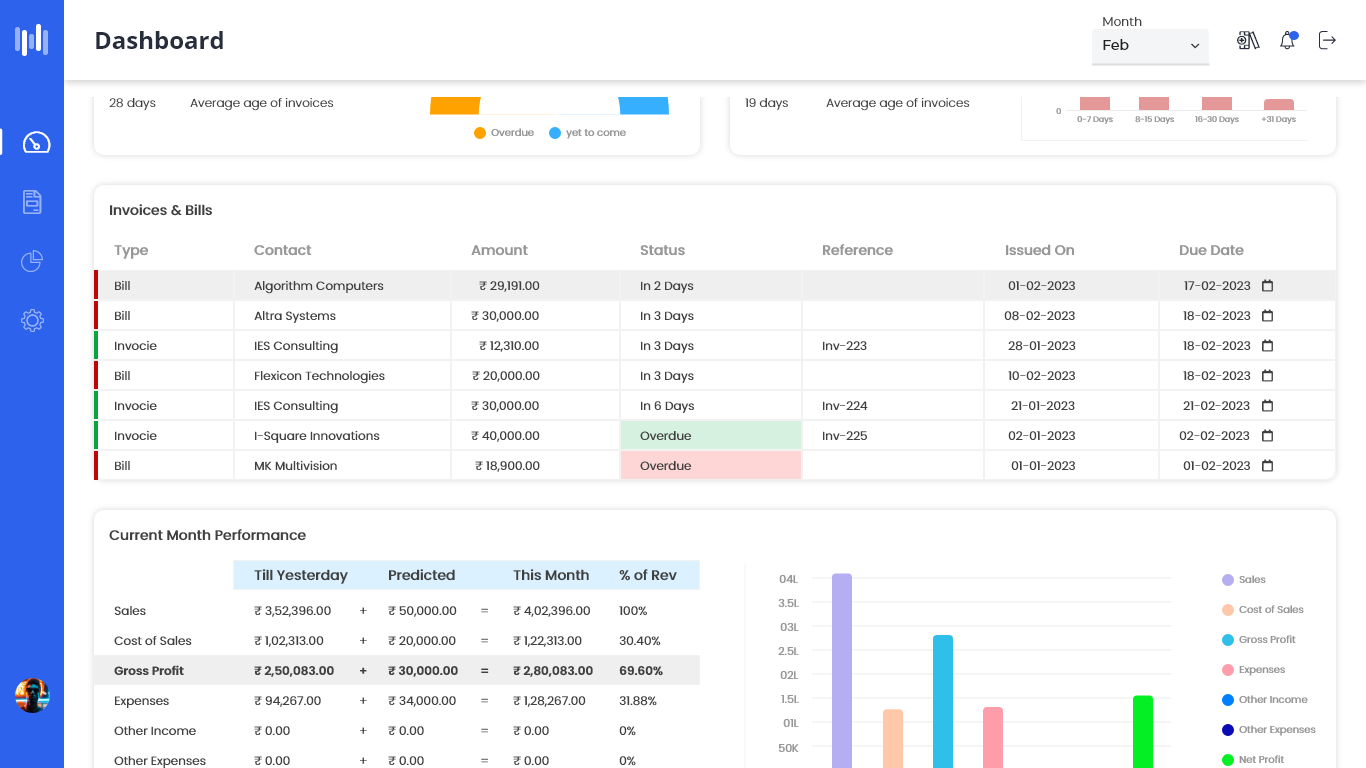The height and width of the screenshot is (768, 1366).
Task: Open the user profile avatar
Action: (32, 695)
